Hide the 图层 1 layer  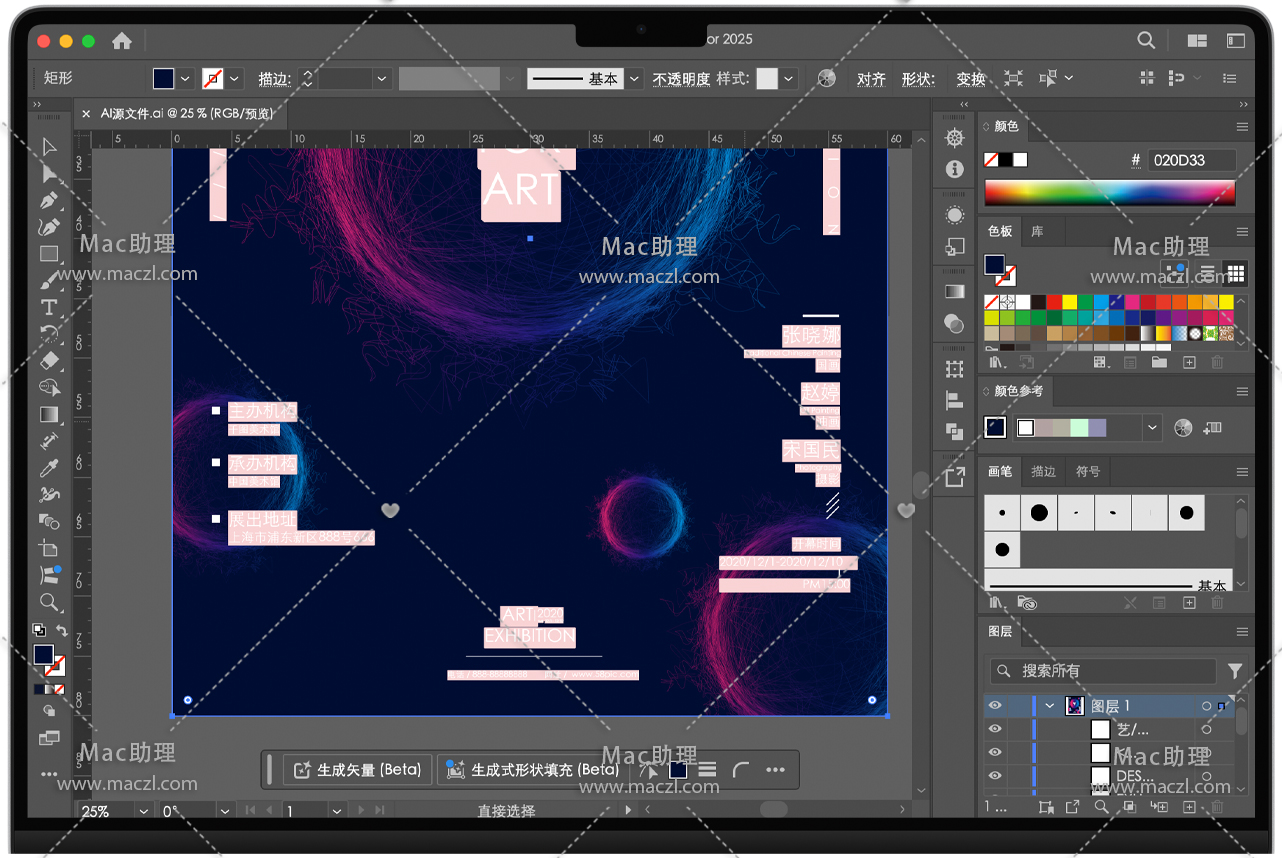(x=995, y=706)
